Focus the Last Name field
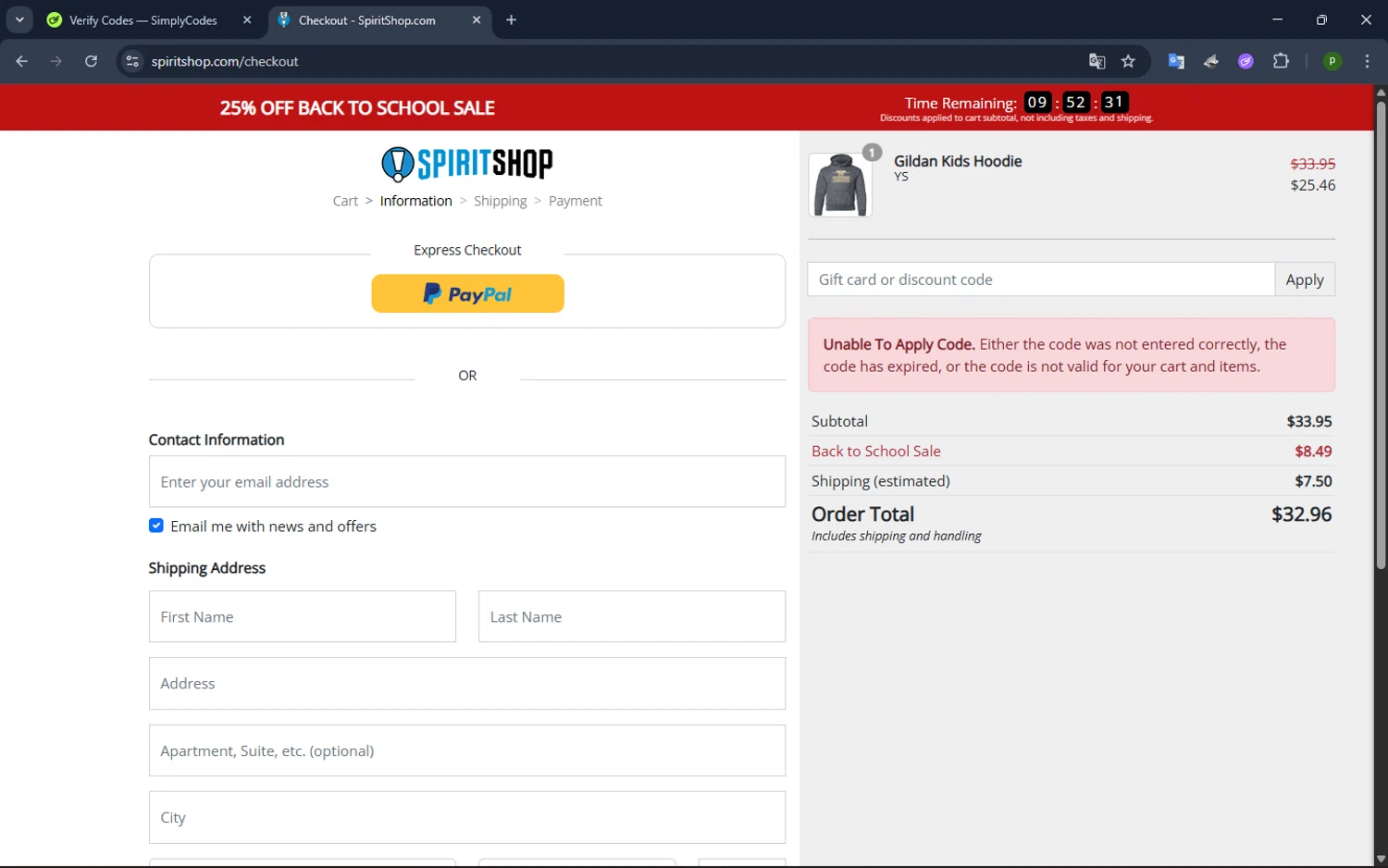The image size is (1388, 868). (632, 616)
